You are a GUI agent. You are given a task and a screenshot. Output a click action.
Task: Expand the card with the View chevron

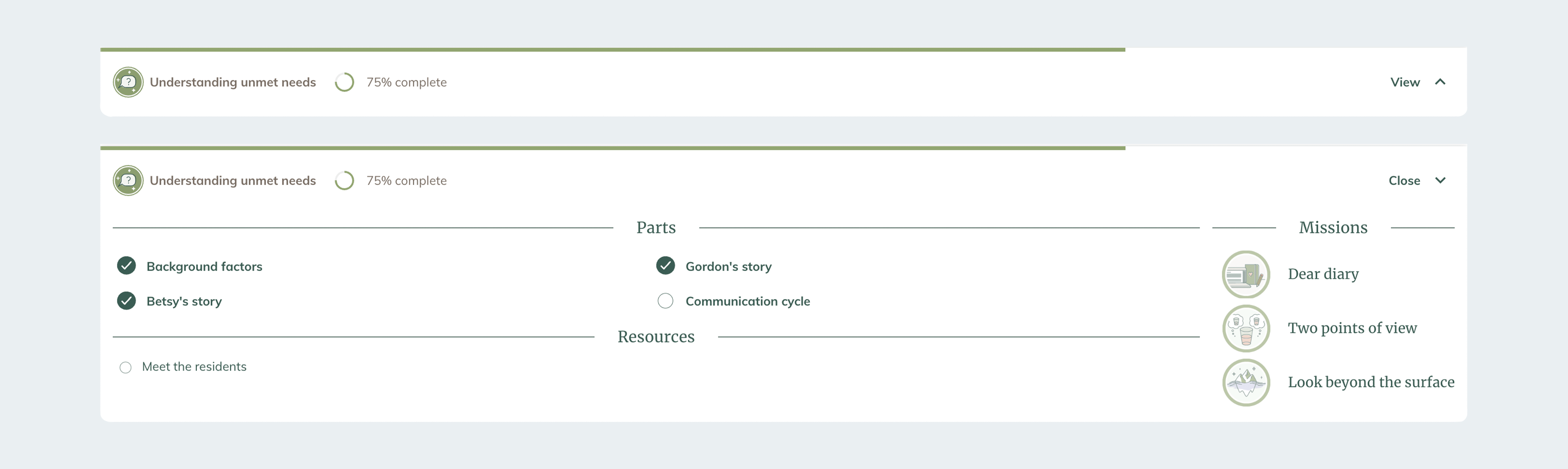(x=1440, y=82)
